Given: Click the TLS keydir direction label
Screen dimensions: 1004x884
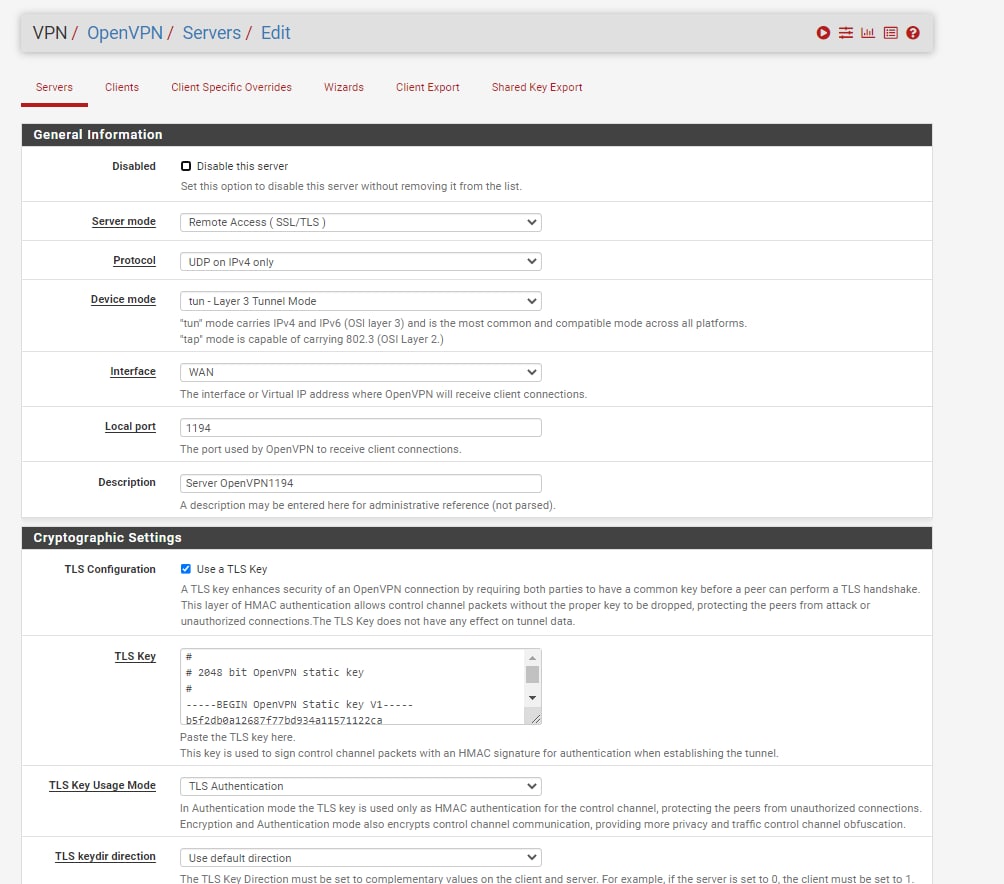Looking at the screenshot, I should point(105,856).
